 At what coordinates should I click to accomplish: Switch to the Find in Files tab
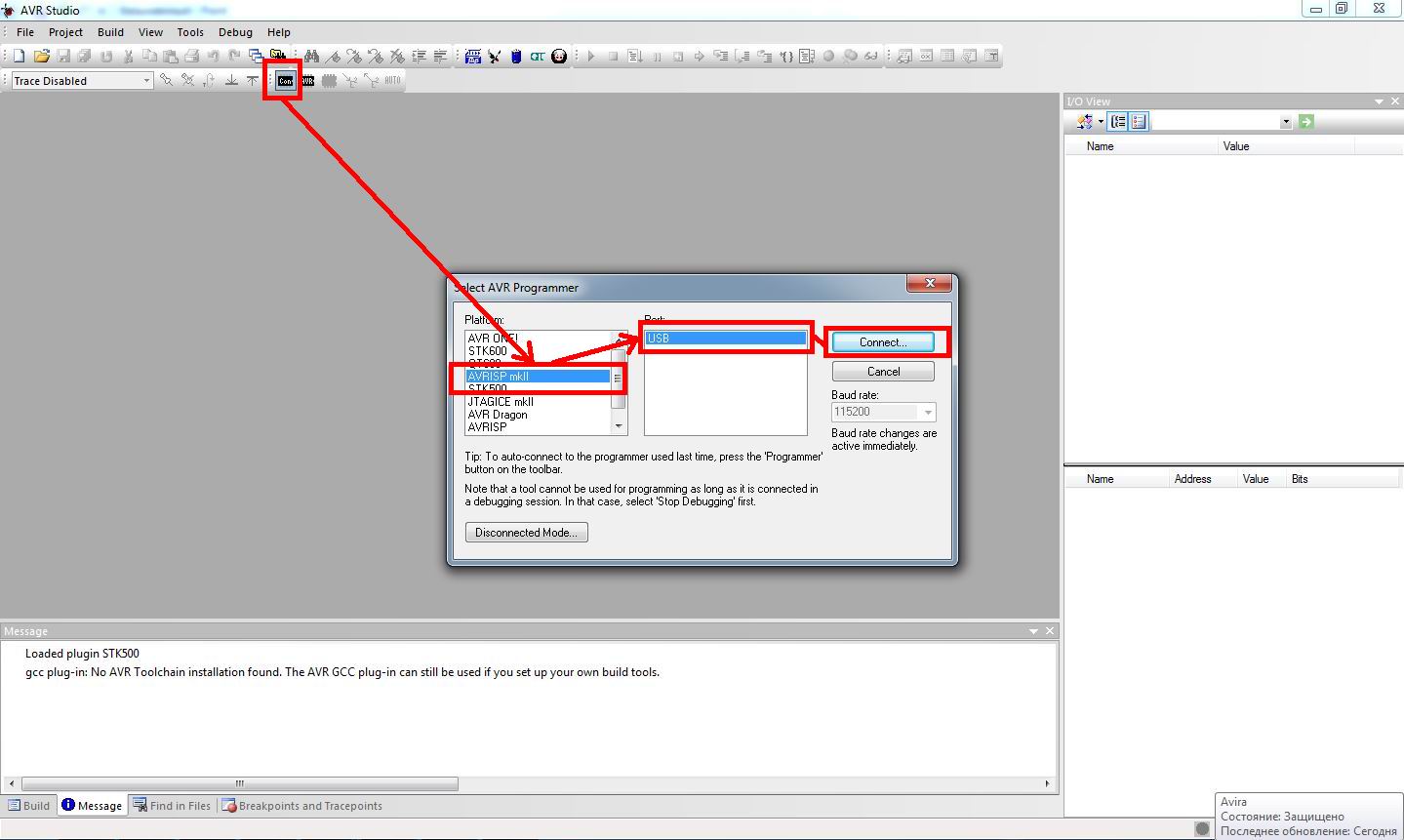[173, 806]
